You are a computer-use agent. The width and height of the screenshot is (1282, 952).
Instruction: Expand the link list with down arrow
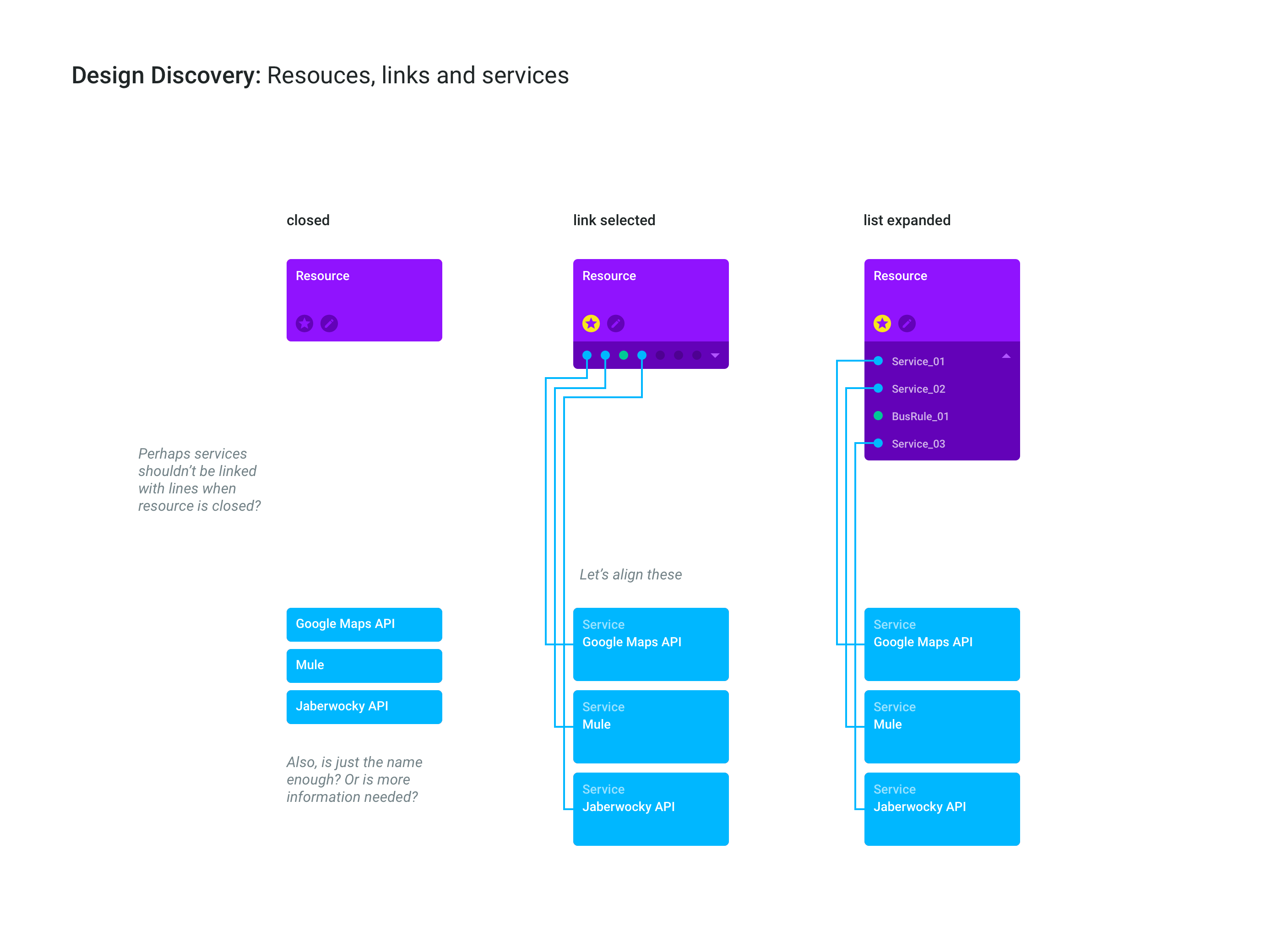(715, 356)
